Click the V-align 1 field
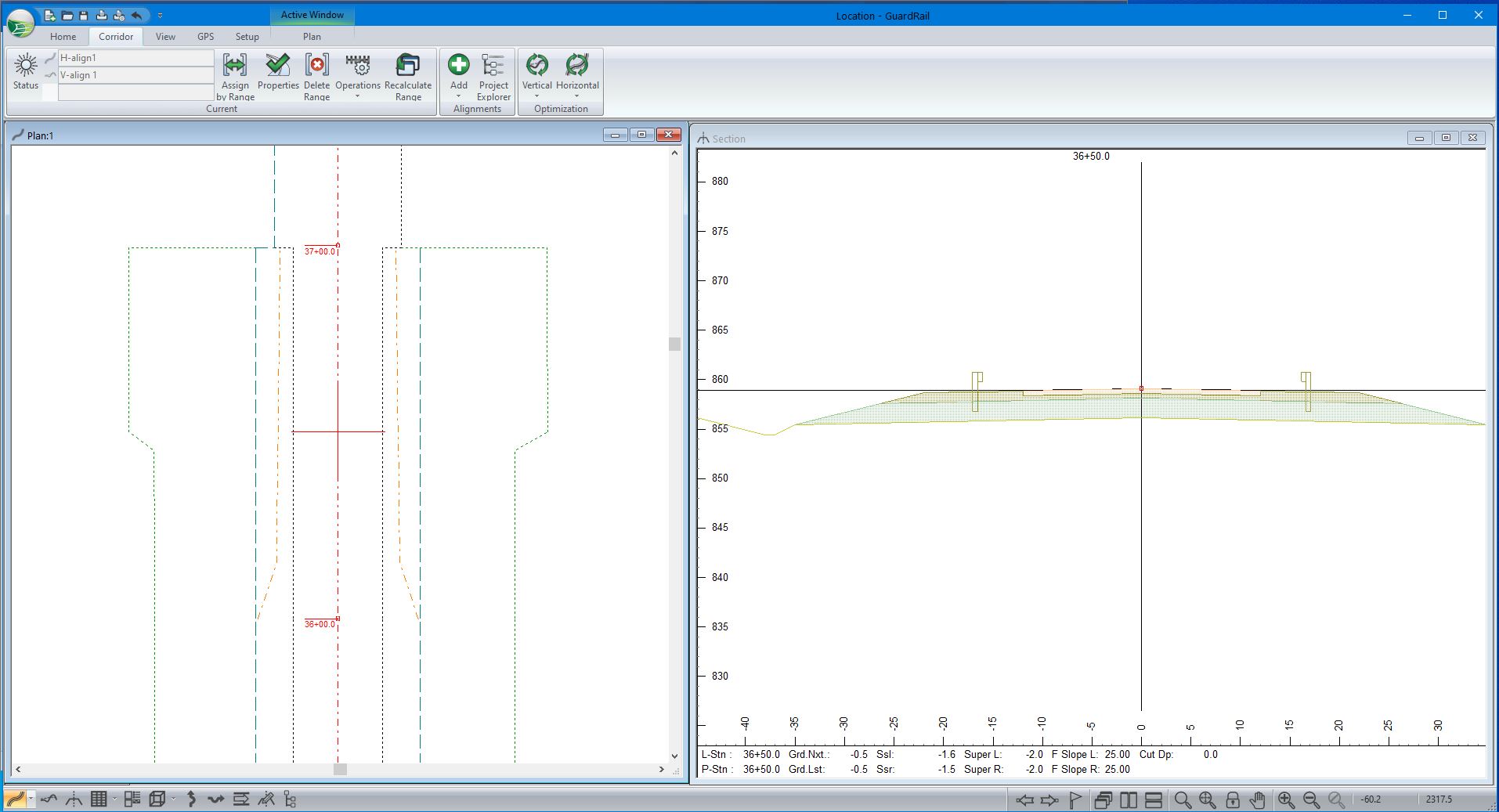The image size is (1499, 812). click(136, 75)
